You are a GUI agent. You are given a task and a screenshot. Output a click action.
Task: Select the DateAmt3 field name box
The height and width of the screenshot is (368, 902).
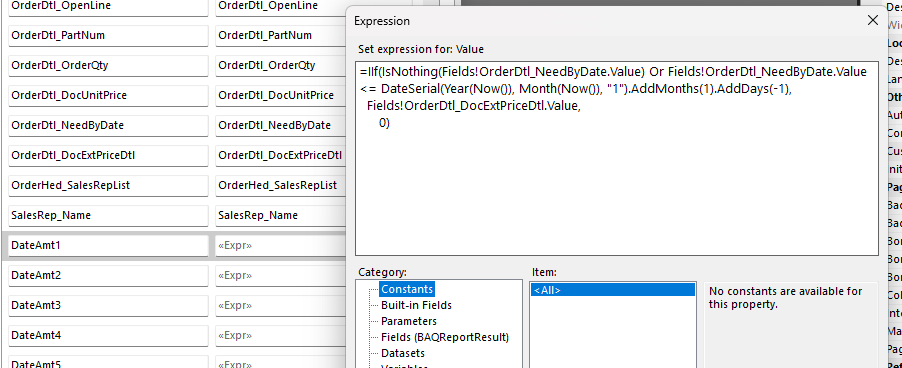coord(108,305)
